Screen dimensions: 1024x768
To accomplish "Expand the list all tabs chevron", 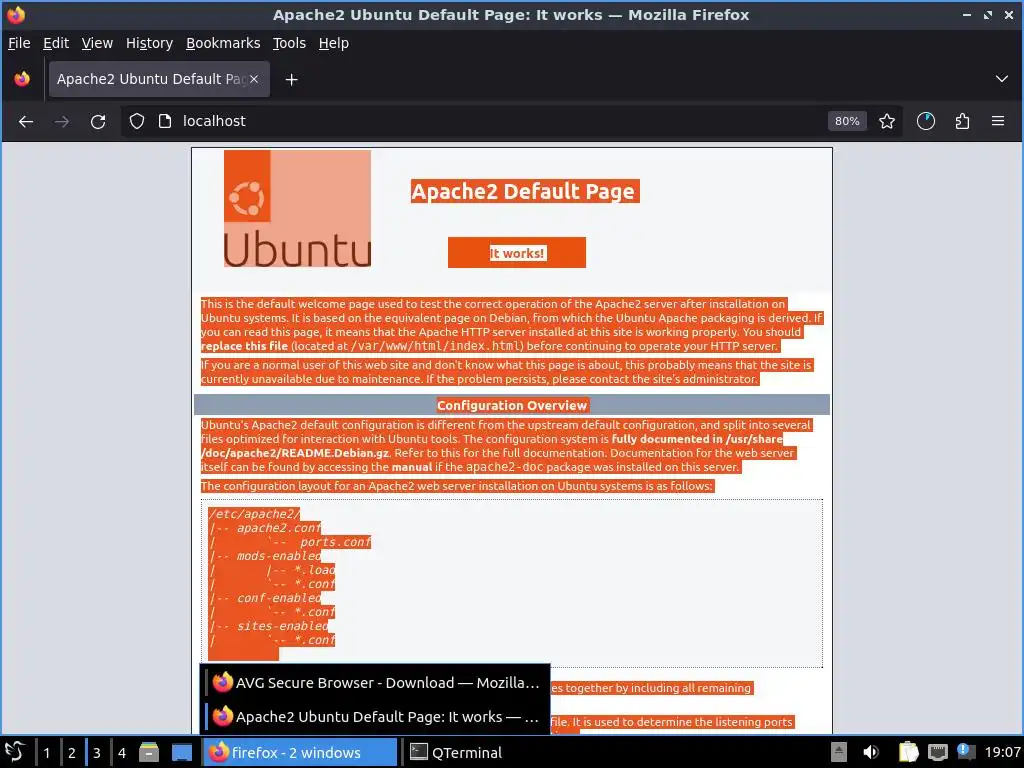I will [1001, 79].
